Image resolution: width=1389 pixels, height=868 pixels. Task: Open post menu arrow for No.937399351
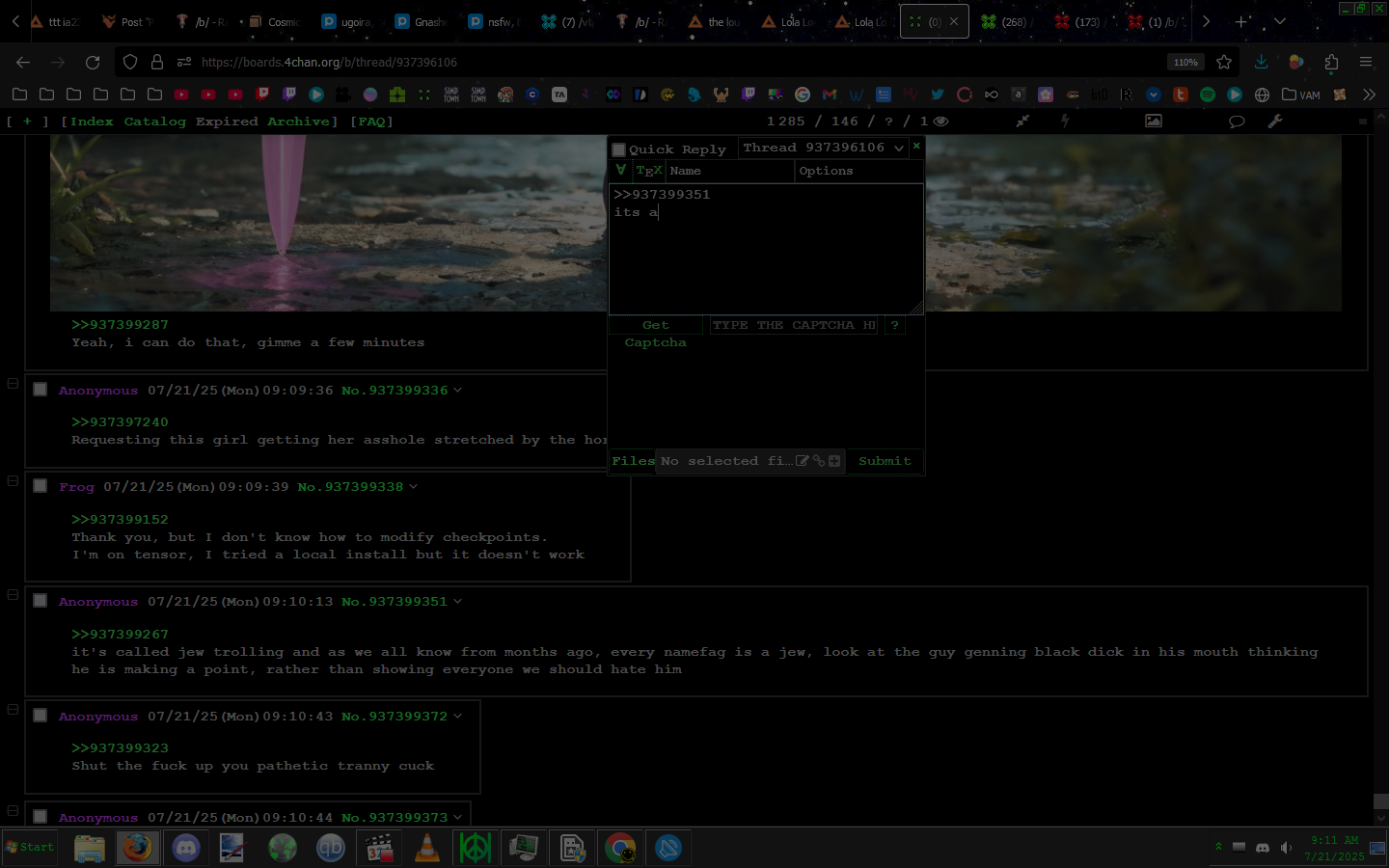(x=458, y=601)
